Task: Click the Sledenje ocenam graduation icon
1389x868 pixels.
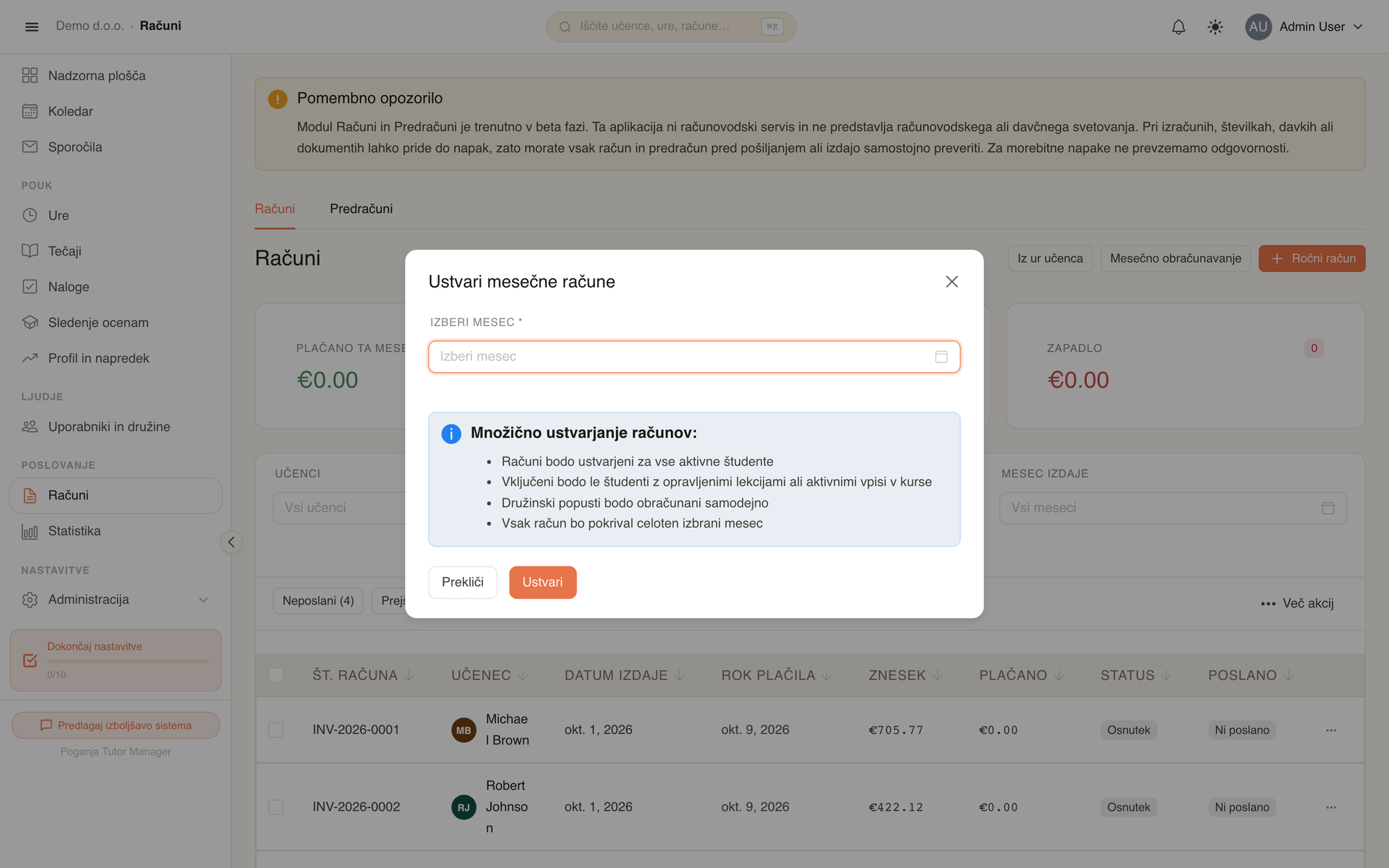Action: [30, 322]
